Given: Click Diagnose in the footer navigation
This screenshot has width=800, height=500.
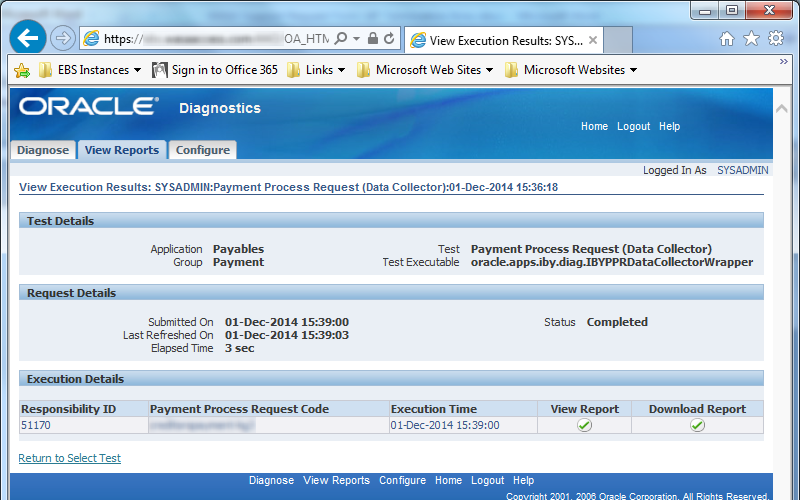Looking at the screenshot, I should pos(271,481).
